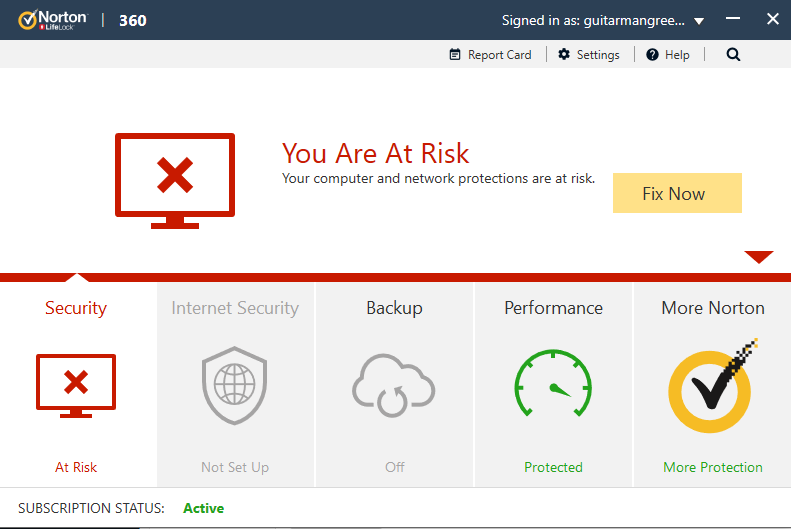Expand details with the red down triangle
The height and width of the screenshot is (529, 791).
(759, 257)
